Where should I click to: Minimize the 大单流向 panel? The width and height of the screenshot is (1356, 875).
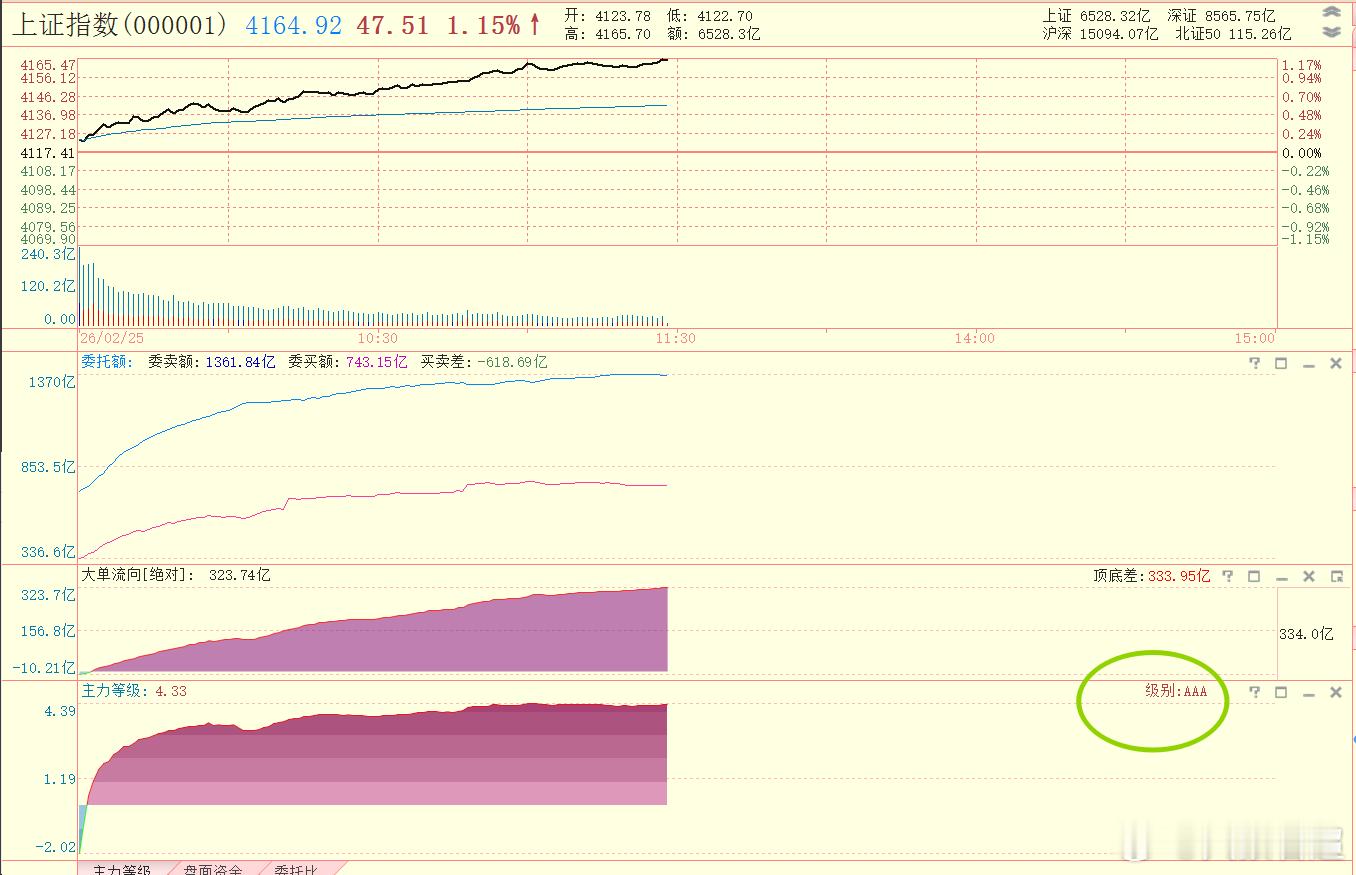[1281, 577]
